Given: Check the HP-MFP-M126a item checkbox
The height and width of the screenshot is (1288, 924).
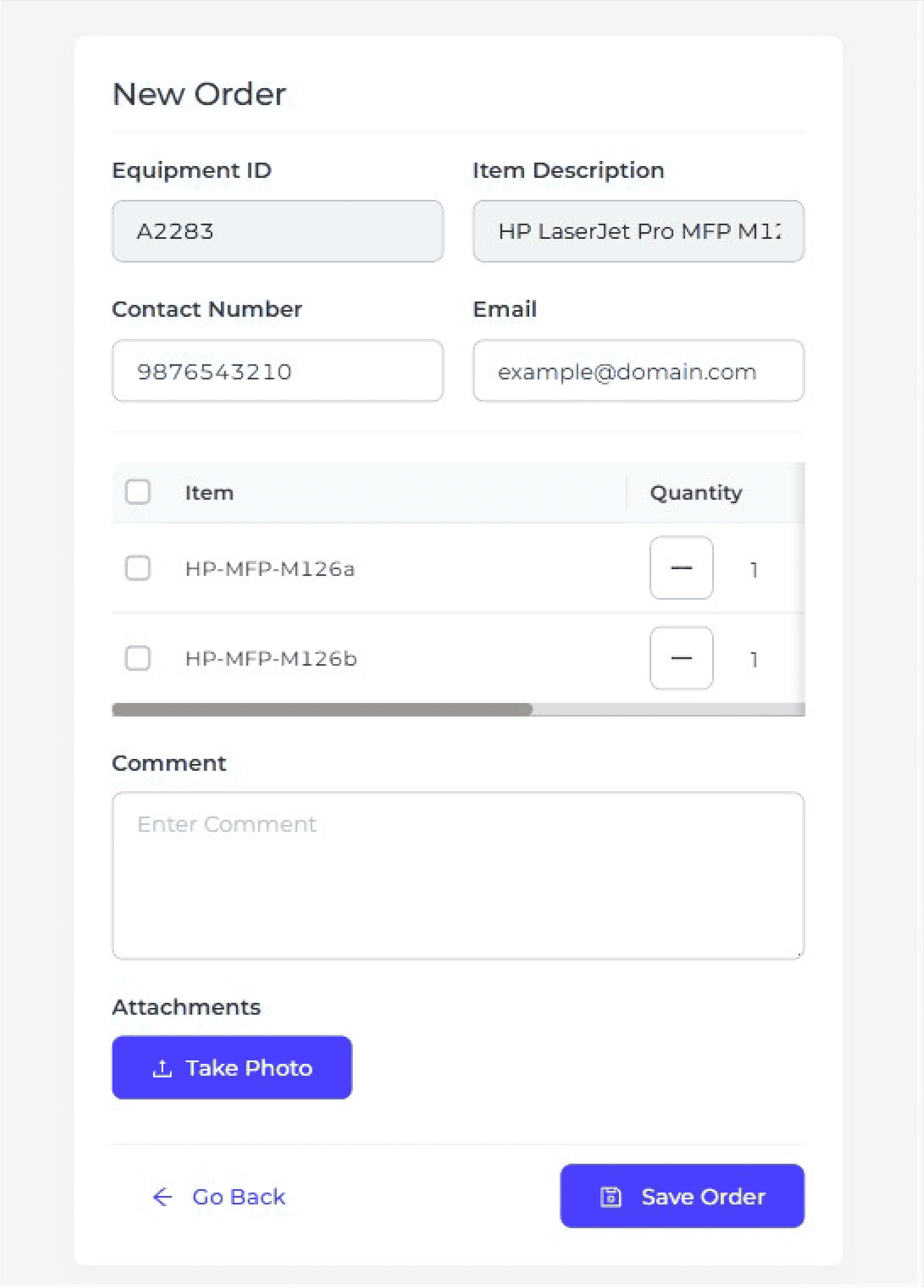Looking at the screenshot, I should click(138, 568).
